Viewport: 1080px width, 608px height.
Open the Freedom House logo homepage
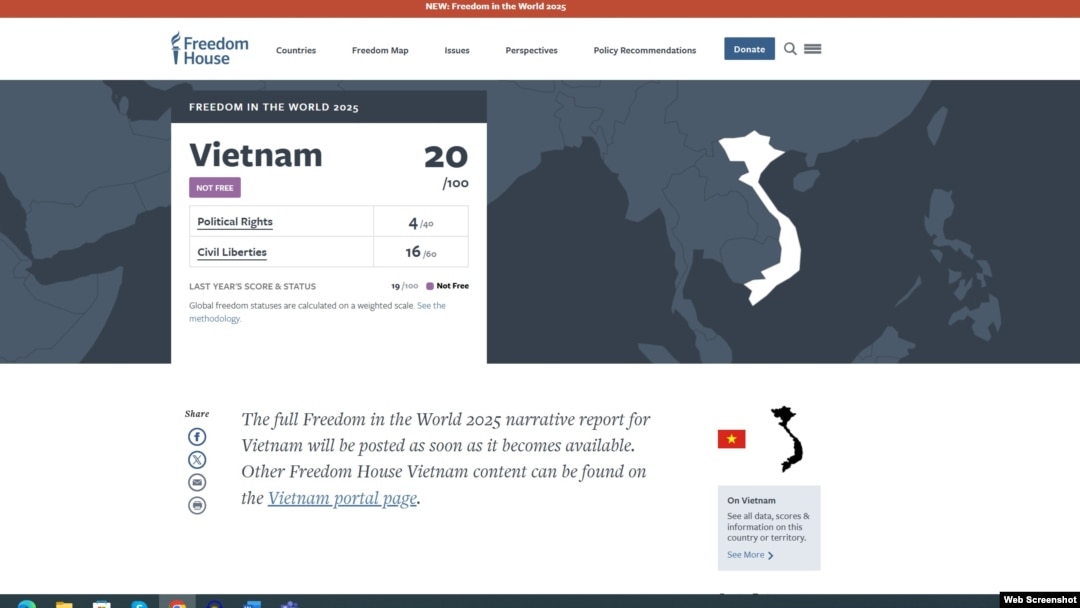click(209, 48)
